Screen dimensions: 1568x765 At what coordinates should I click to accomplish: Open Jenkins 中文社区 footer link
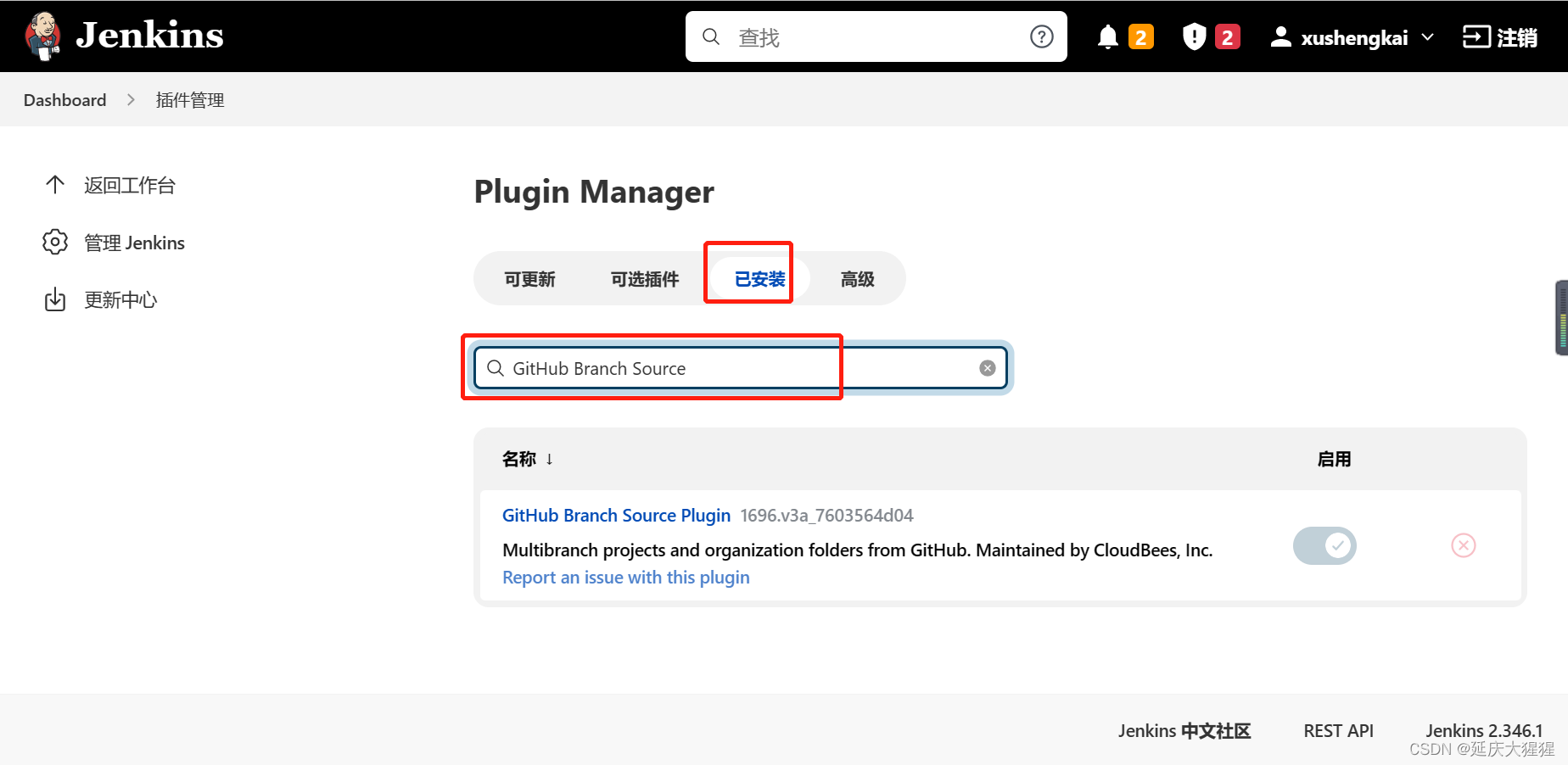(1184, 730)
